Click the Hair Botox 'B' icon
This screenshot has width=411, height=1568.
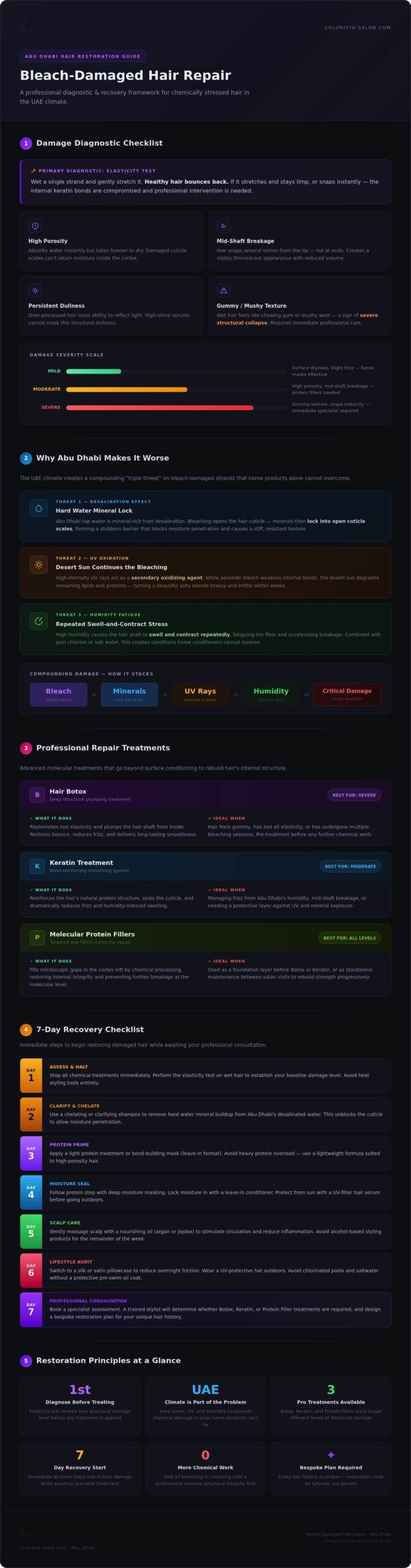point(37,795)
